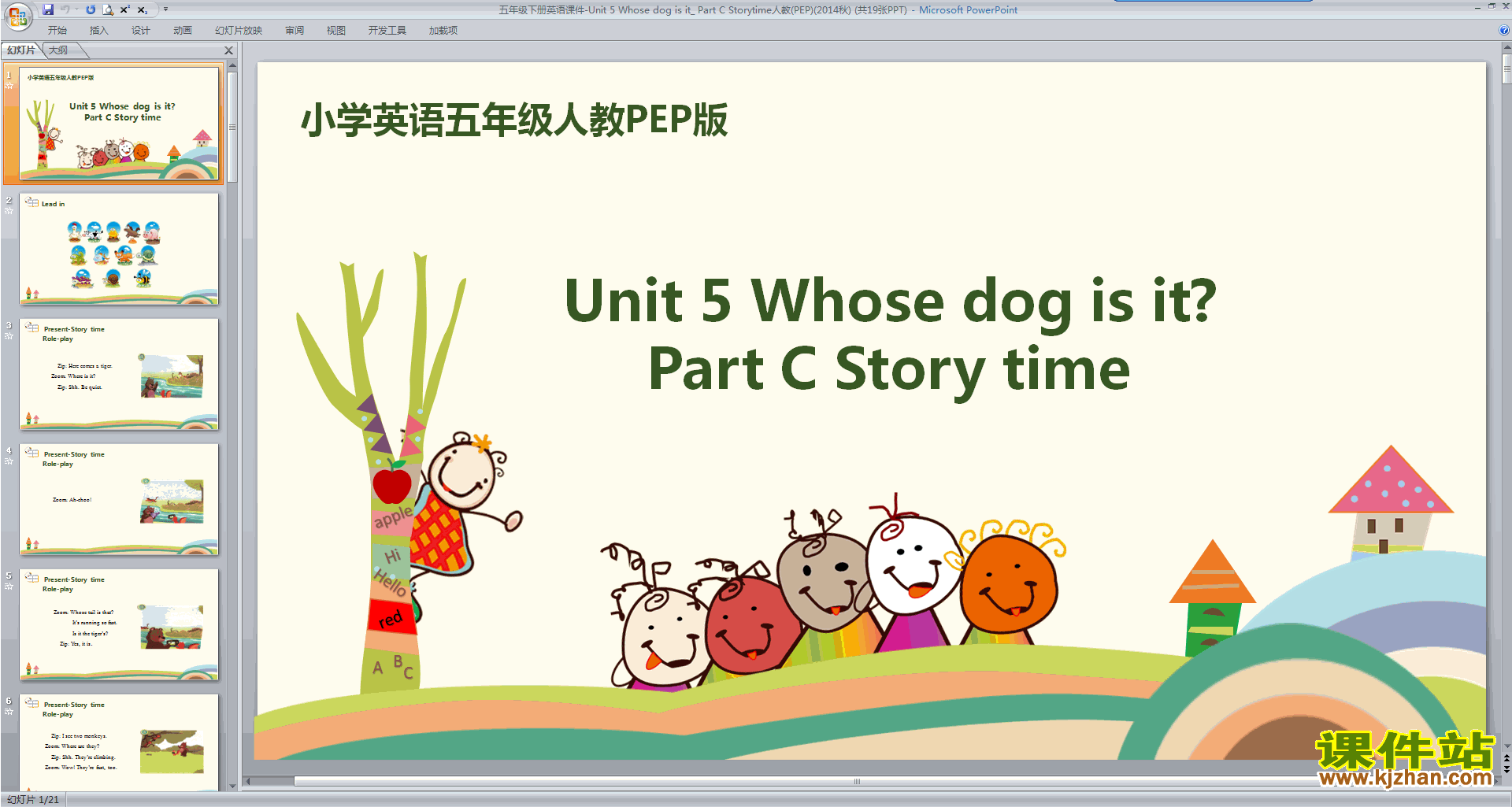Click animation star icon beside slide 2
Viewport: 1512px width, 807px height.
[x=9, y=211]
